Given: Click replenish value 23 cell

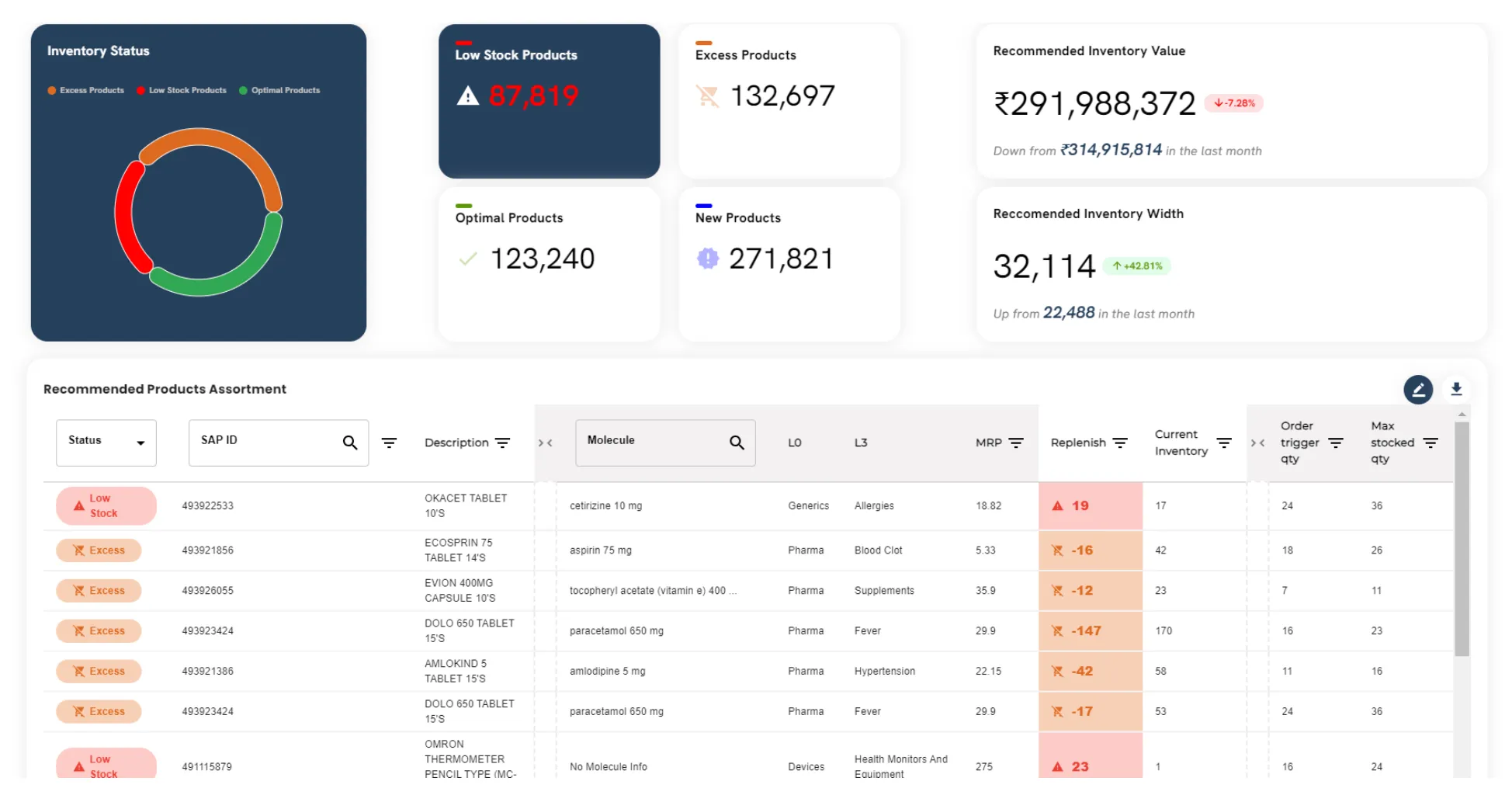Looking at the screenshot, I should tap(1091, 755).
